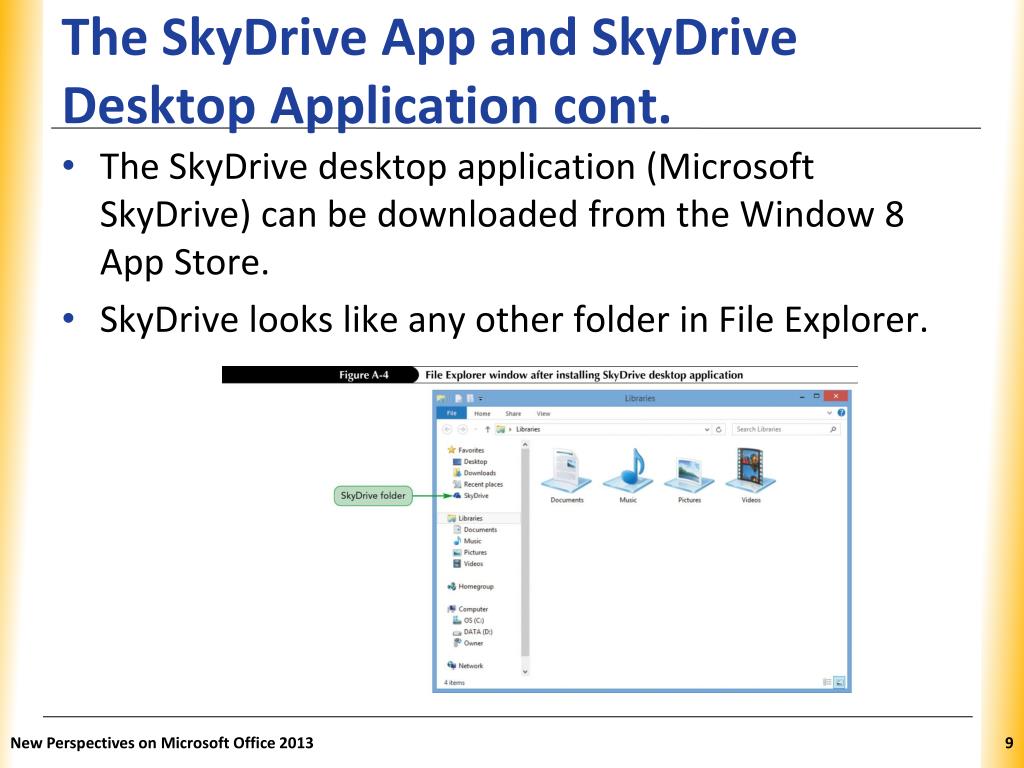Viewport: 1024px width, 768px height.
Task: Open quick access toolbar customize dropdown
Action: pos(481,398)
